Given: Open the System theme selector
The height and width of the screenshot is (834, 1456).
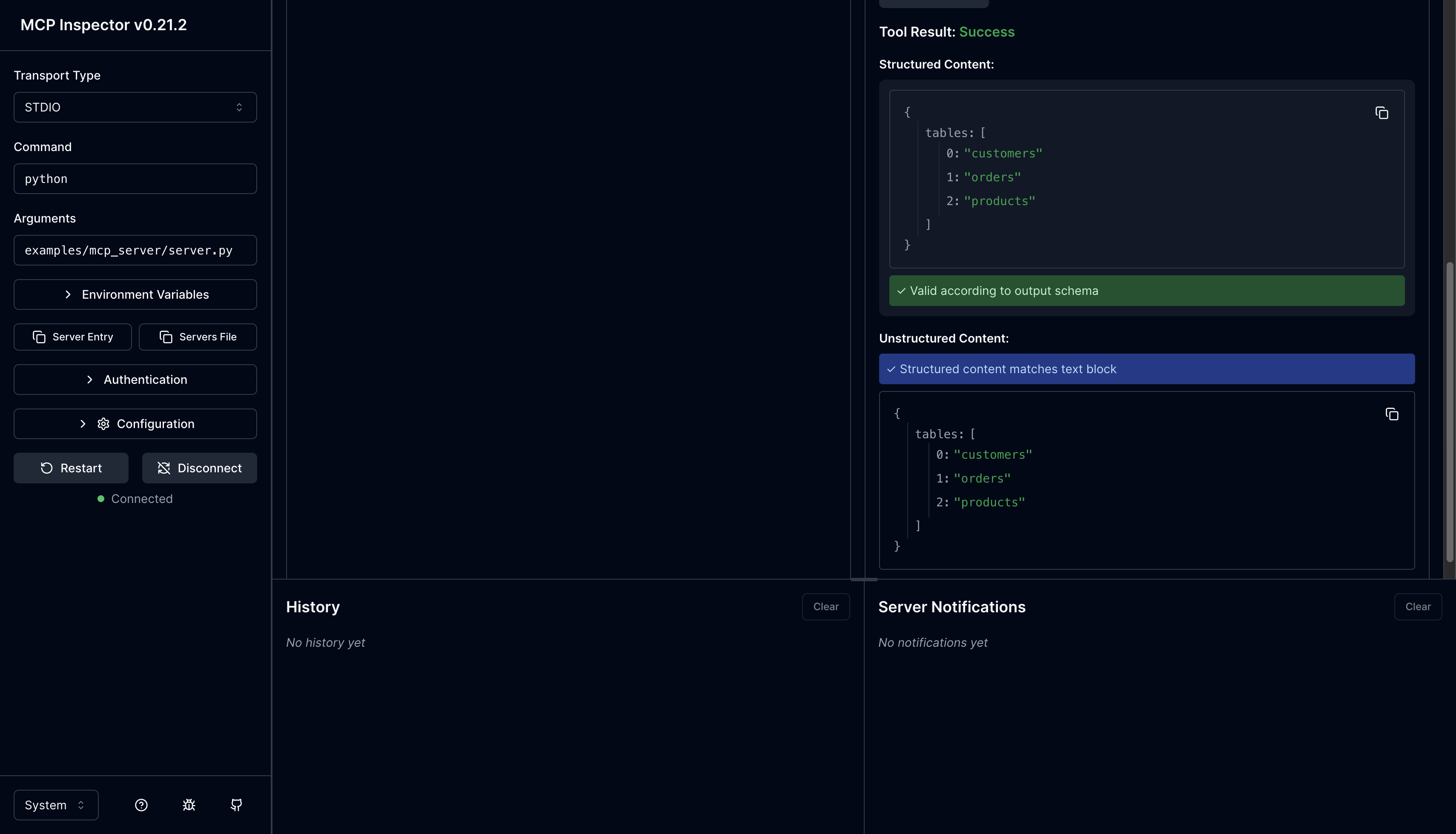Looking at the screenshot, I should tap(56, 805).
